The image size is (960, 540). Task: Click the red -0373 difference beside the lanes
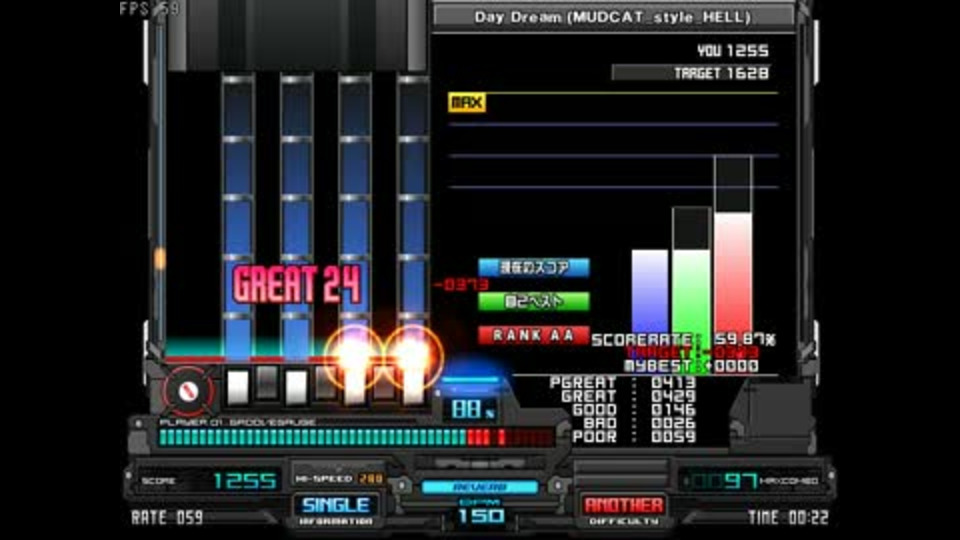tap(462, 285)
